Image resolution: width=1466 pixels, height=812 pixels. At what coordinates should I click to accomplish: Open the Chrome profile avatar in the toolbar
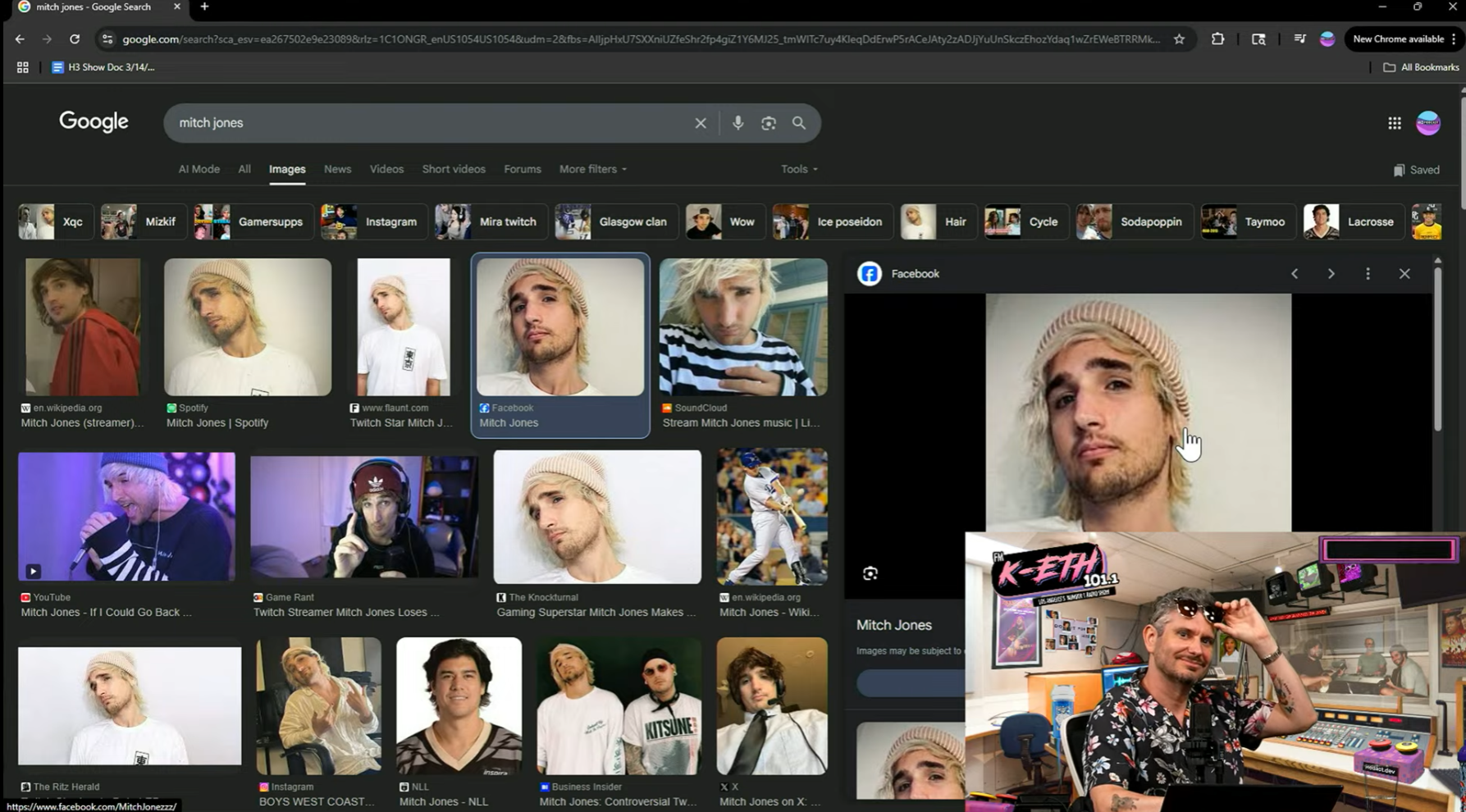click(1327, 39)
